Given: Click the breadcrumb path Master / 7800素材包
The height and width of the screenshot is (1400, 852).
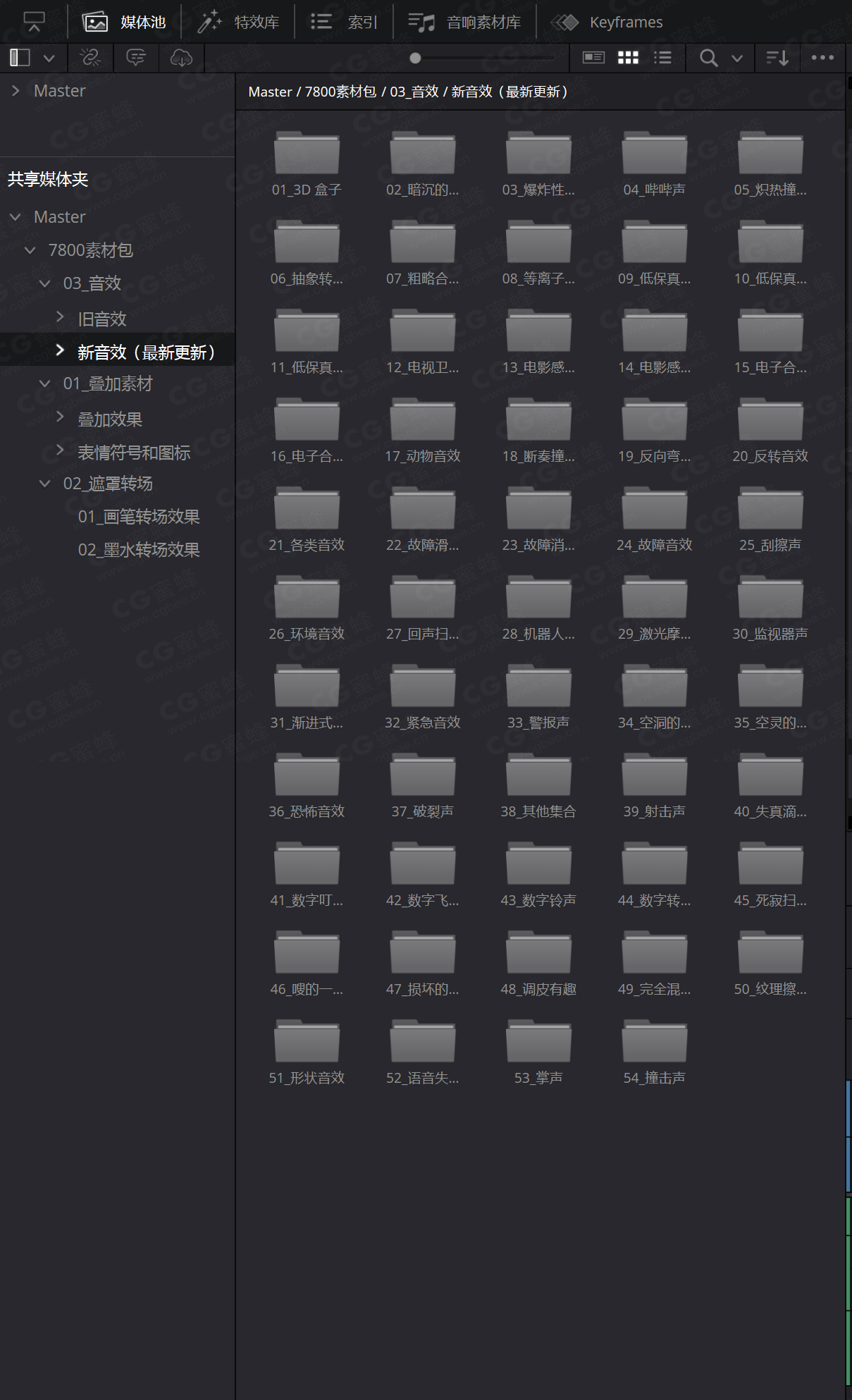Looking at the screenshot, I should [312, 92].
